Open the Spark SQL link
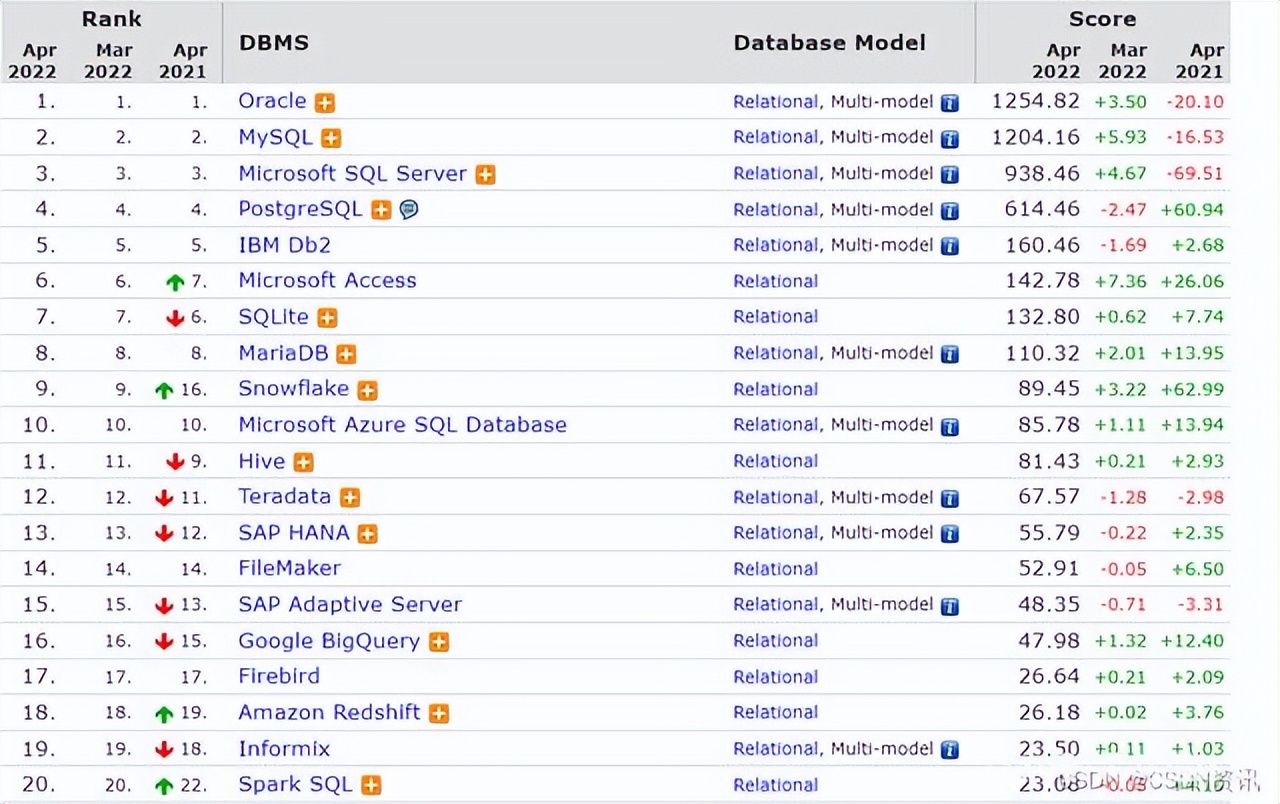1280x804 pixels. click(295, 785)
